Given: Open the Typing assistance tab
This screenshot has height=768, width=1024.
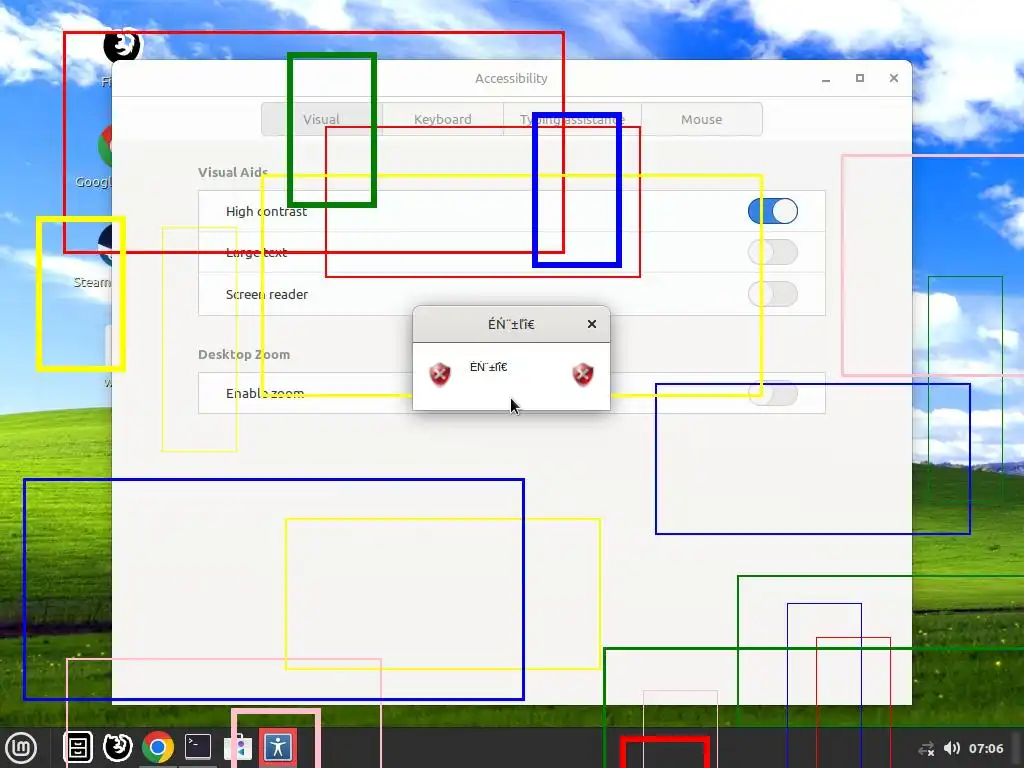Looking at the screenshot, I should [572, 120].
